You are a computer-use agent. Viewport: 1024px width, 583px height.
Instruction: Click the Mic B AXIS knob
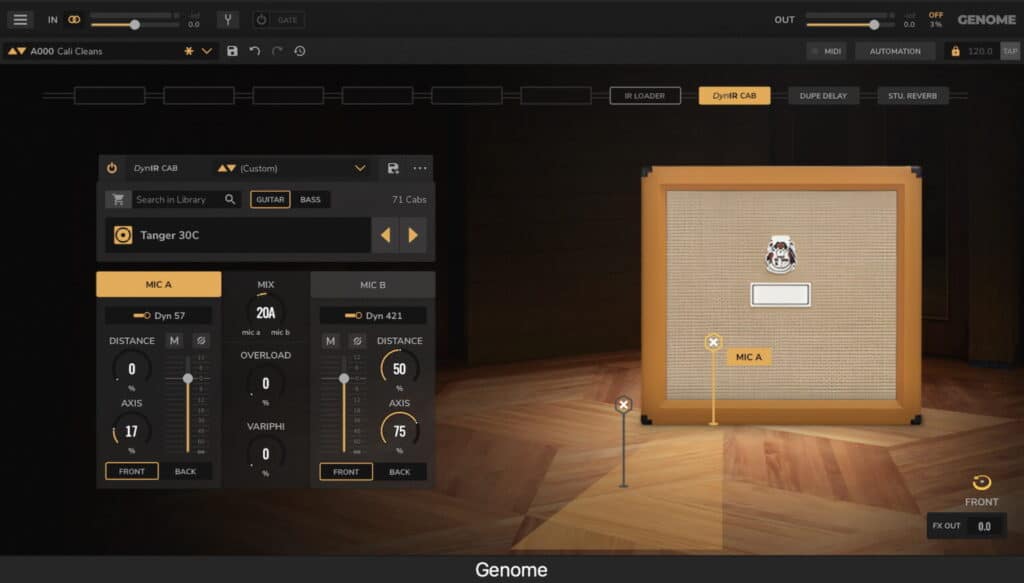click(399, 431)
